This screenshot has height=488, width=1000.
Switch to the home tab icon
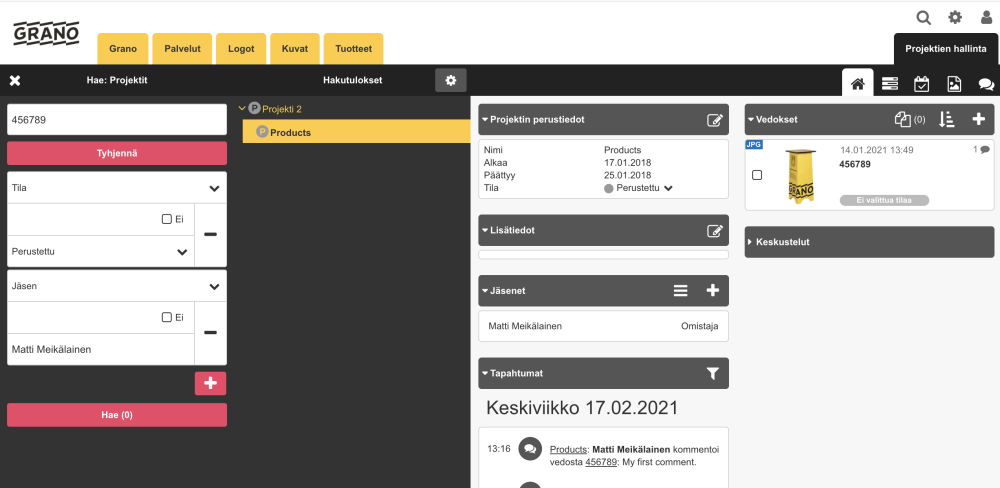[858, 84]
